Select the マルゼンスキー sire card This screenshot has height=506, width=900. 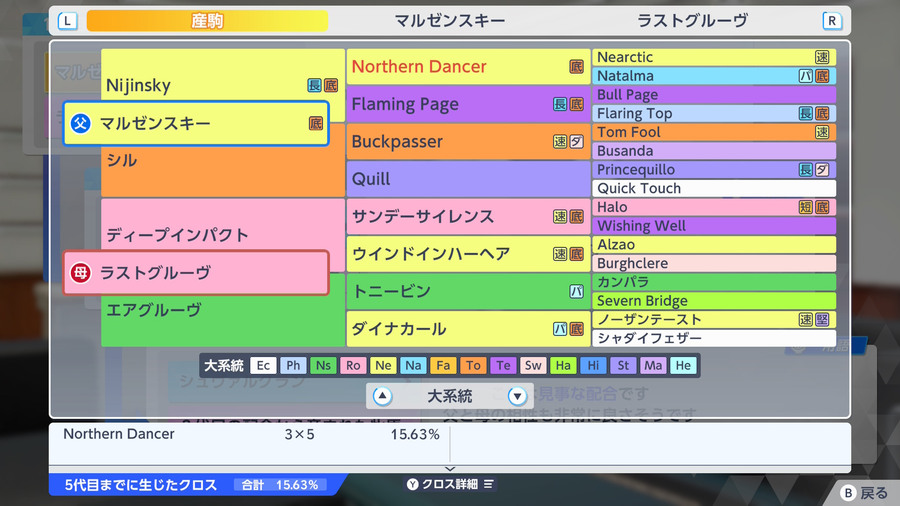tap(196, 123)
